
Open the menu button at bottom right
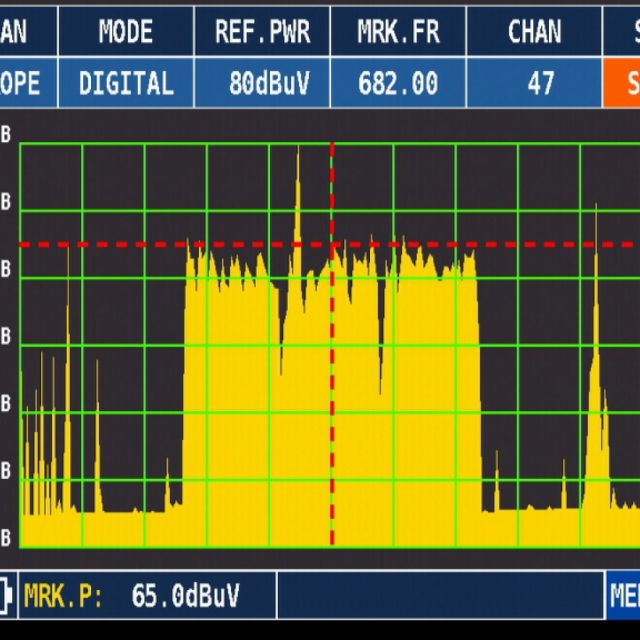[623, 597]
